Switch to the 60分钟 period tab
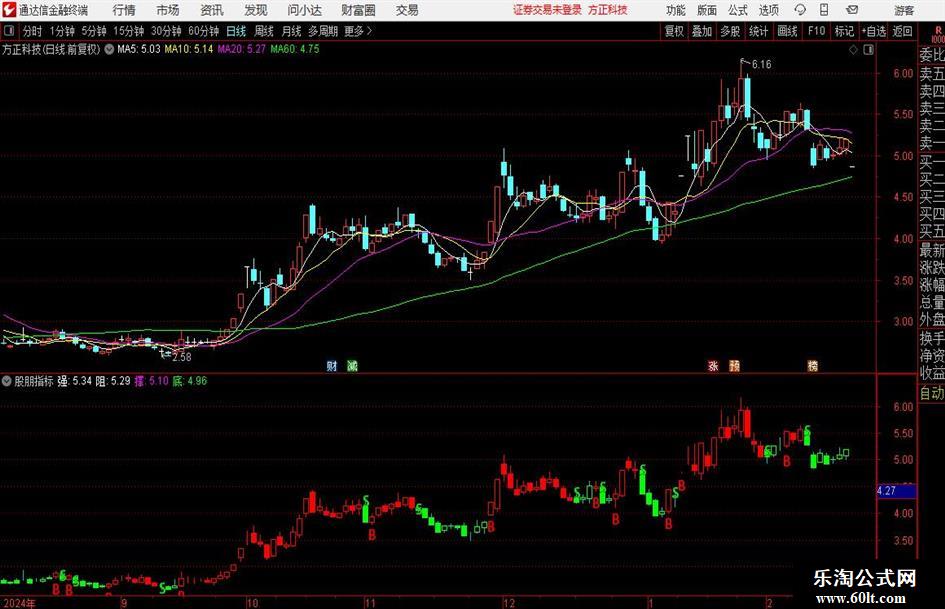 click(203, 31)
